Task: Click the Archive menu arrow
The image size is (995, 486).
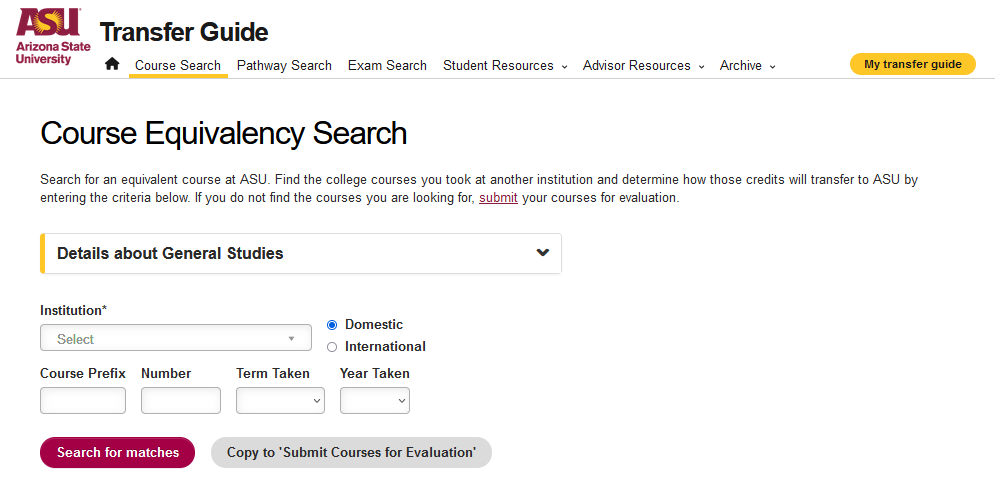Action: [772, 67]
